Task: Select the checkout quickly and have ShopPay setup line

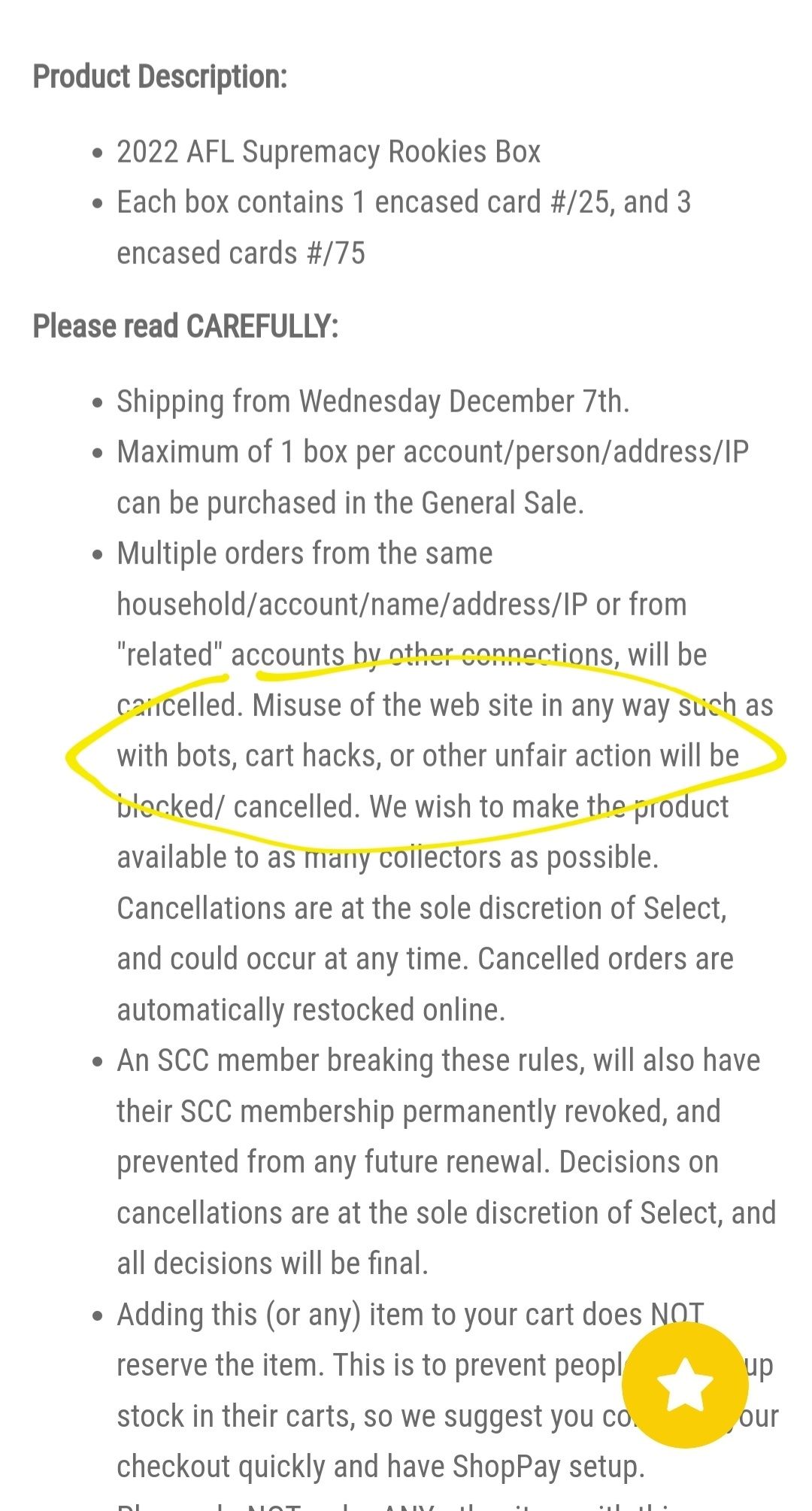Action: tap(380, 1467)
